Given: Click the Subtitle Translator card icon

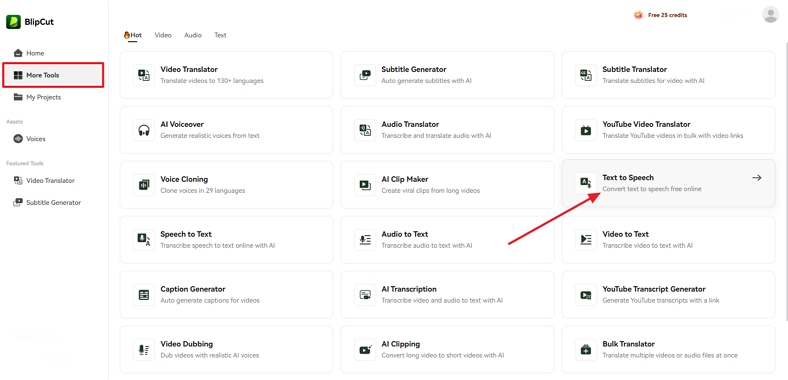Looking at the screenshot, I should (586, 75).
